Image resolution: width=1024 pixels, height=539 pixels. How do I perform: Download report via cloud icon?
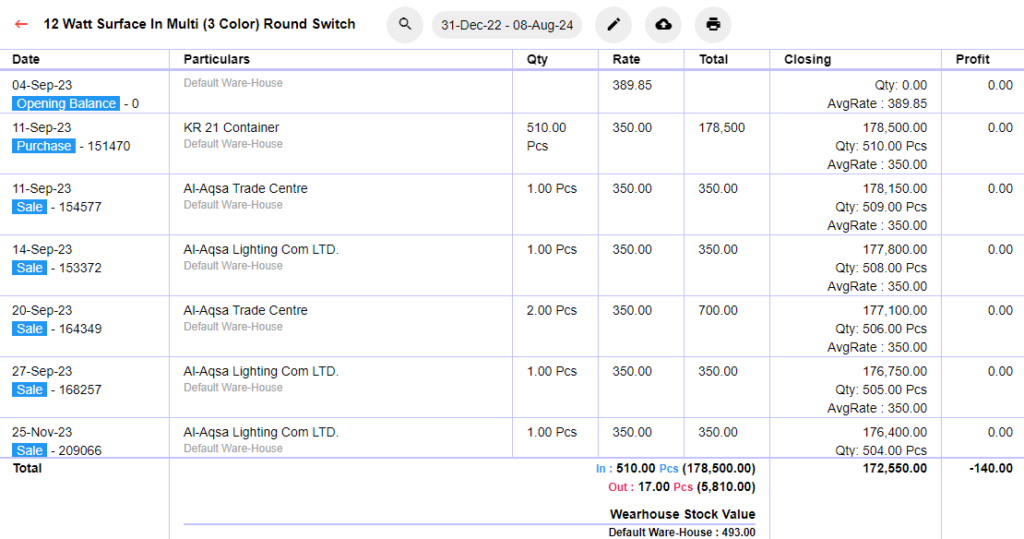(664, 24)
